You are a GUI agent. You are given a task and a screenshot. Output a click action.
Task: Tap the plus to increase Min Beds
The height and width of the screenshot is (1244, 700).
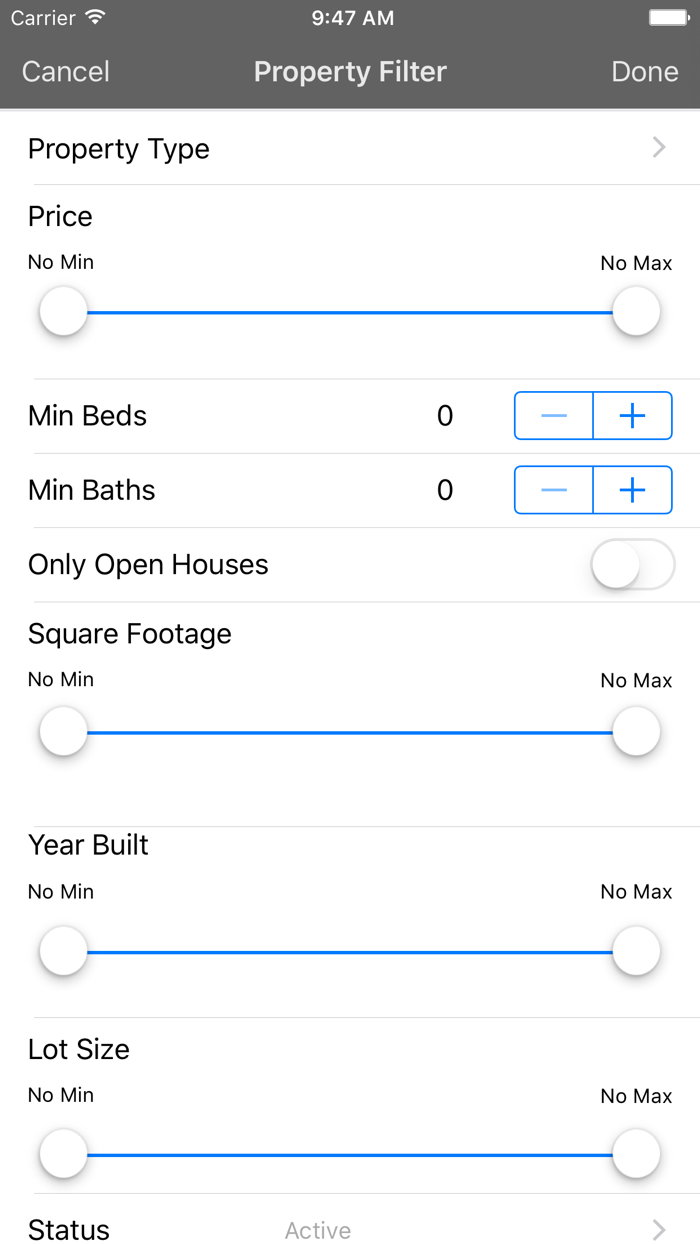632,415
